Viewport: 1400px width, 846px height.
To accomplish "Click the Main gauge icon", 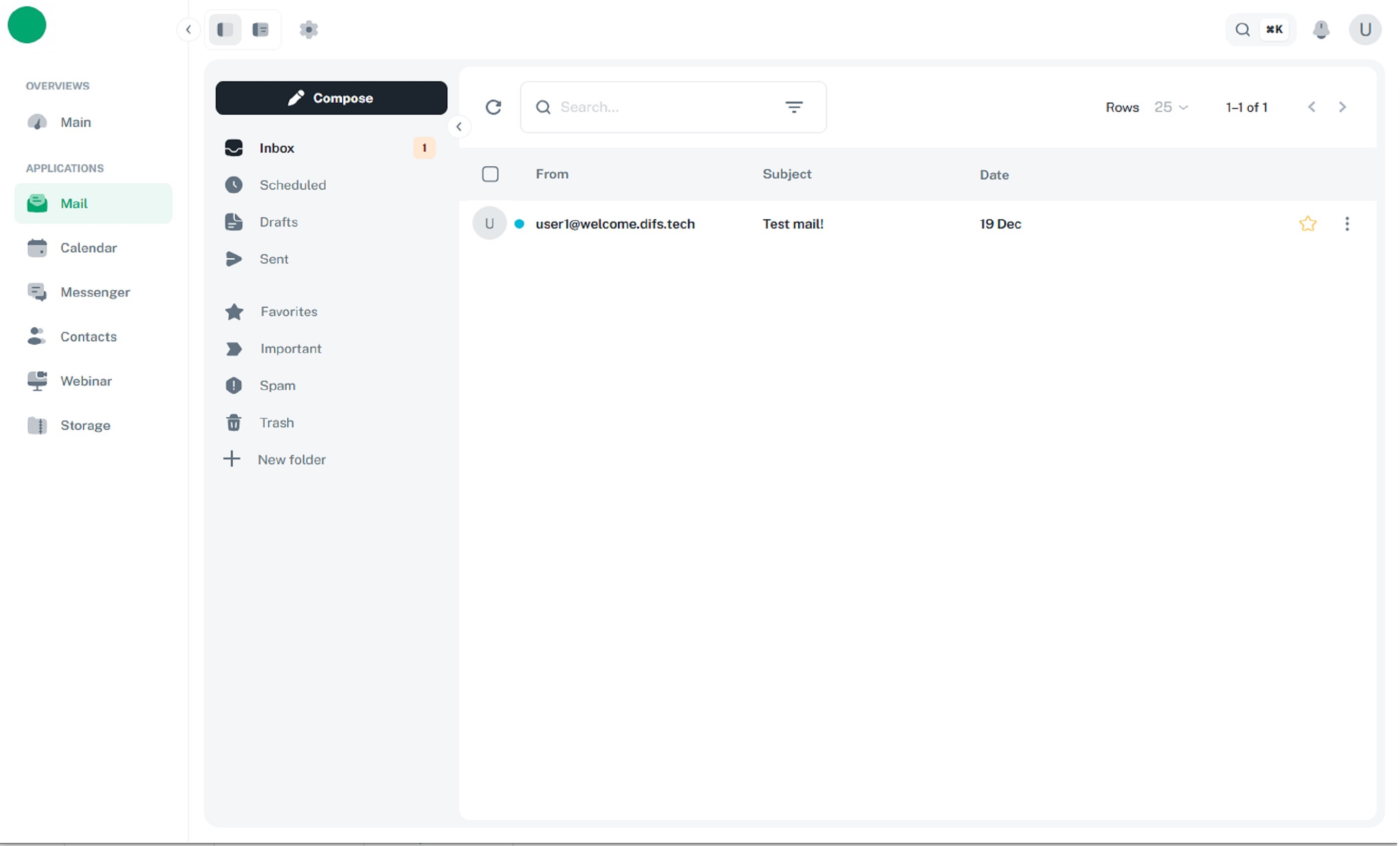I will tap(37, 122).
